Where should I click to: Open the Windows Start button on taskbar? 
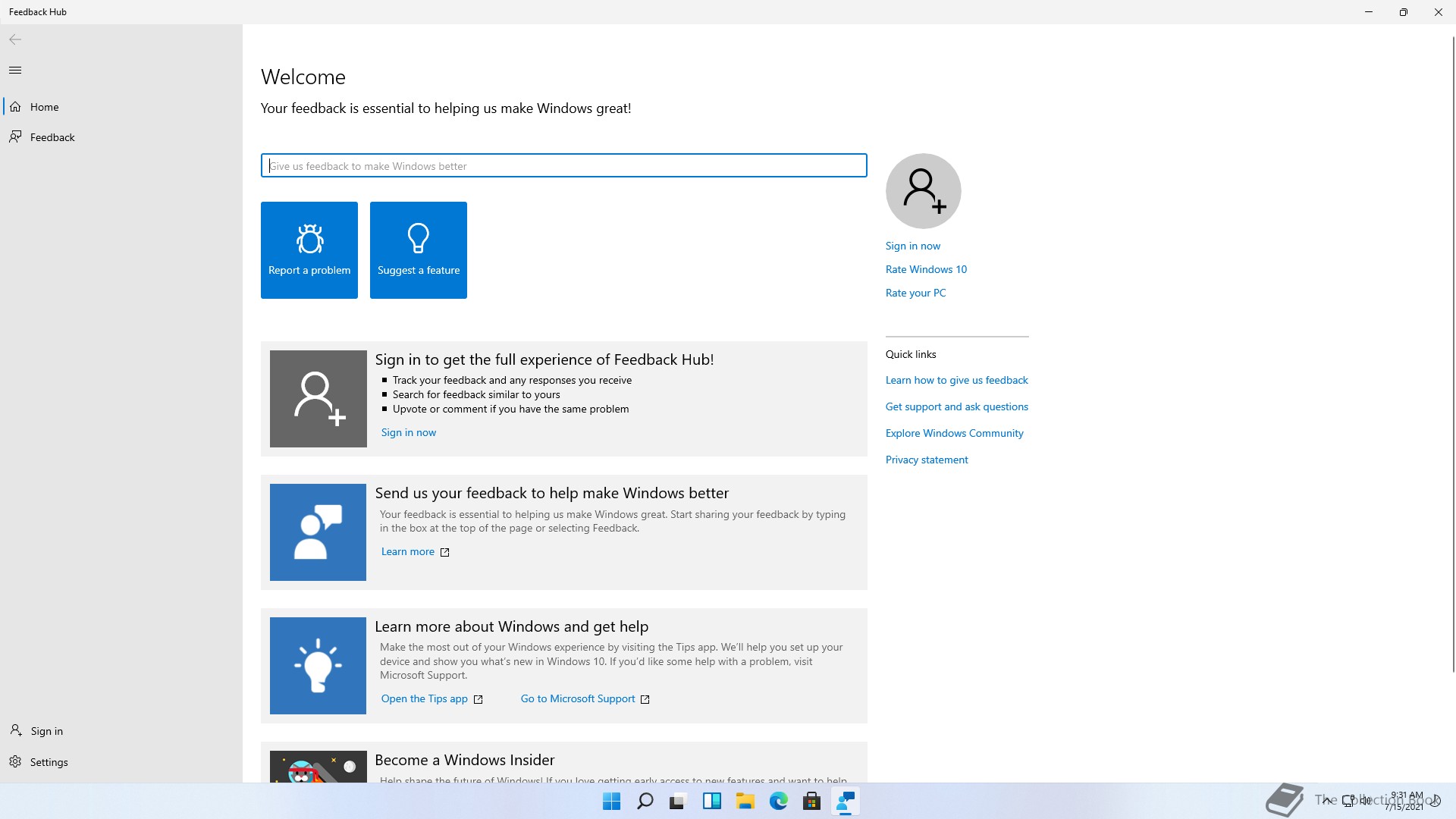[611, 801]
